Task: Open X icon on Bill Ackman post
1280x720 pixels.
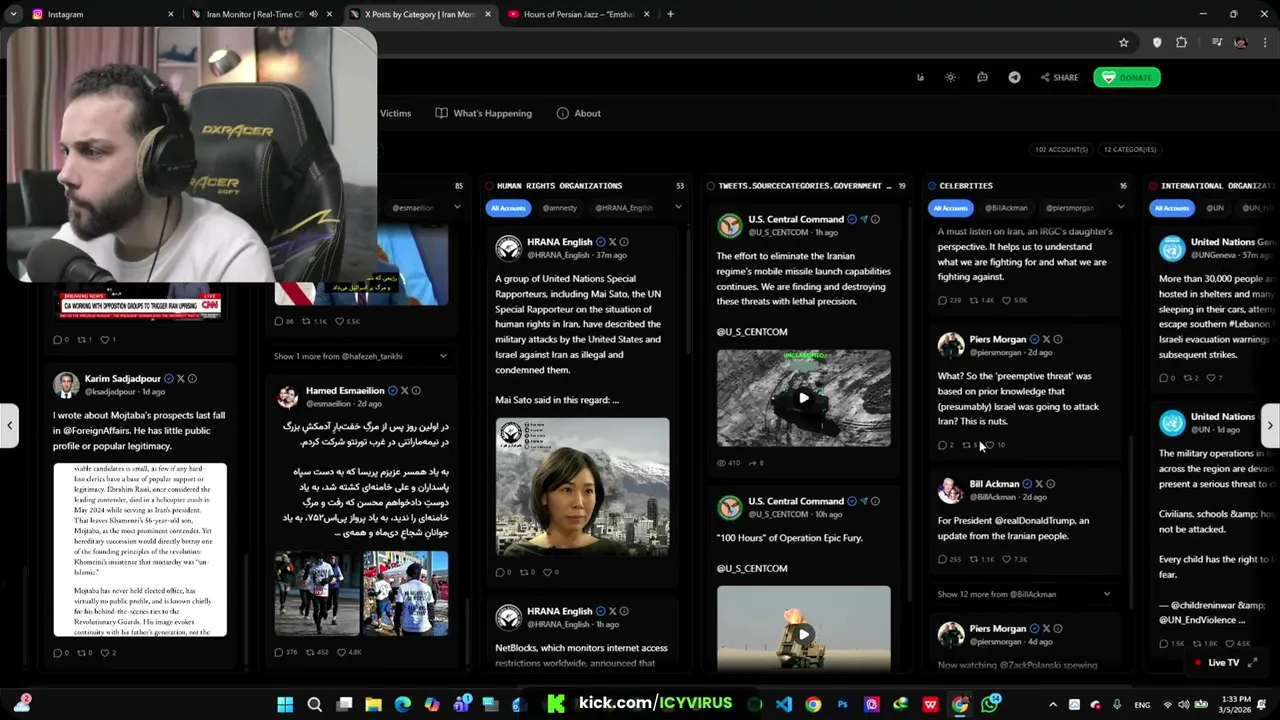Action: (x=1038, y=484)
